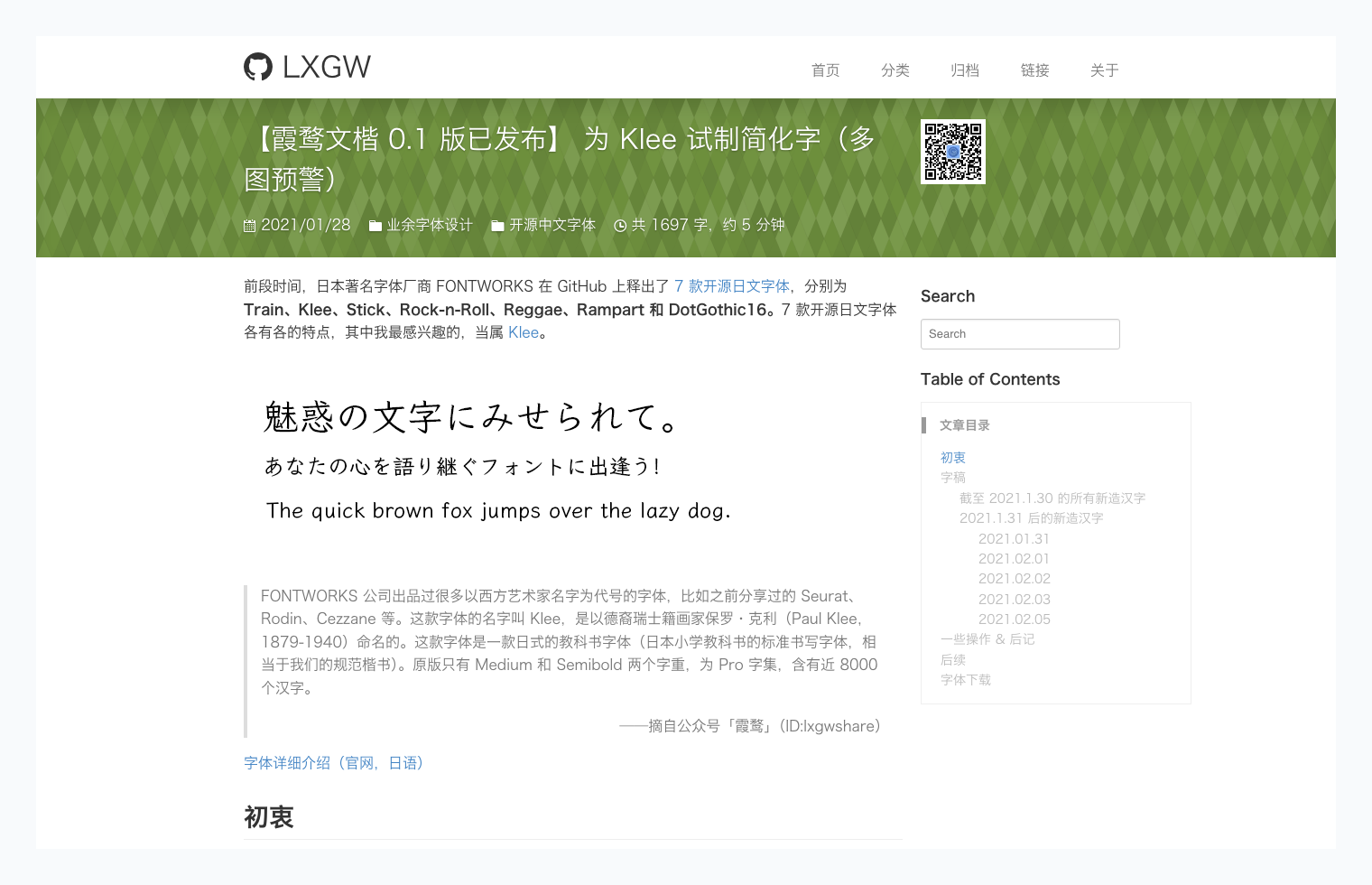Image resolution: width=1372 pixels, height=885 pixels.
Task: Click the clock icon beside word count
Action: pos(620,226)
